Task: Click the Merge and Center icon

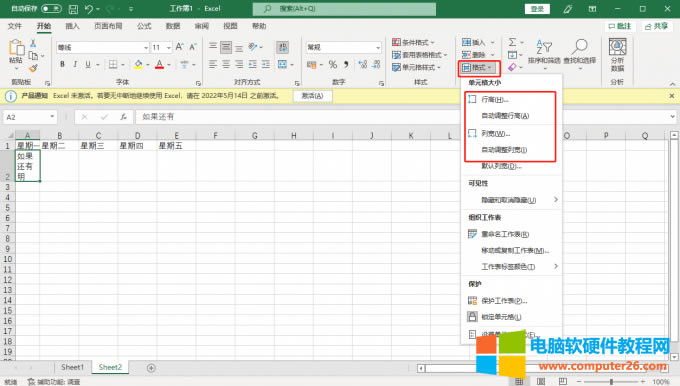Action: coord(282,65)
